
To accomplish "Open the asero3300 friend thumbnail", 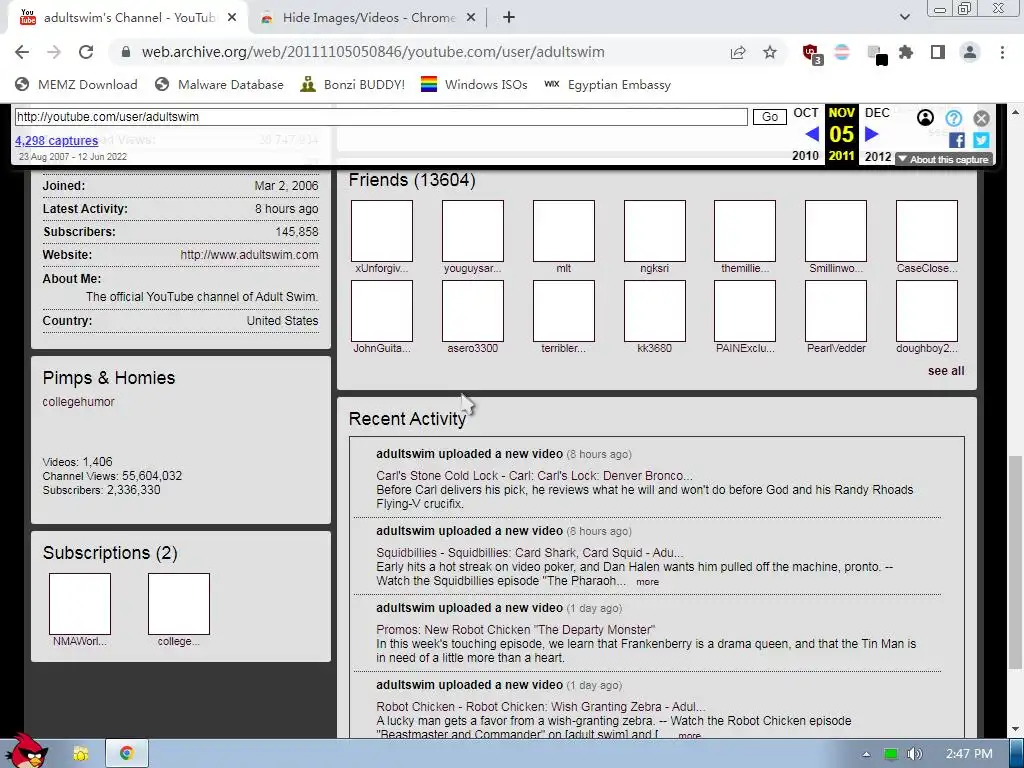I will point(473,311).
